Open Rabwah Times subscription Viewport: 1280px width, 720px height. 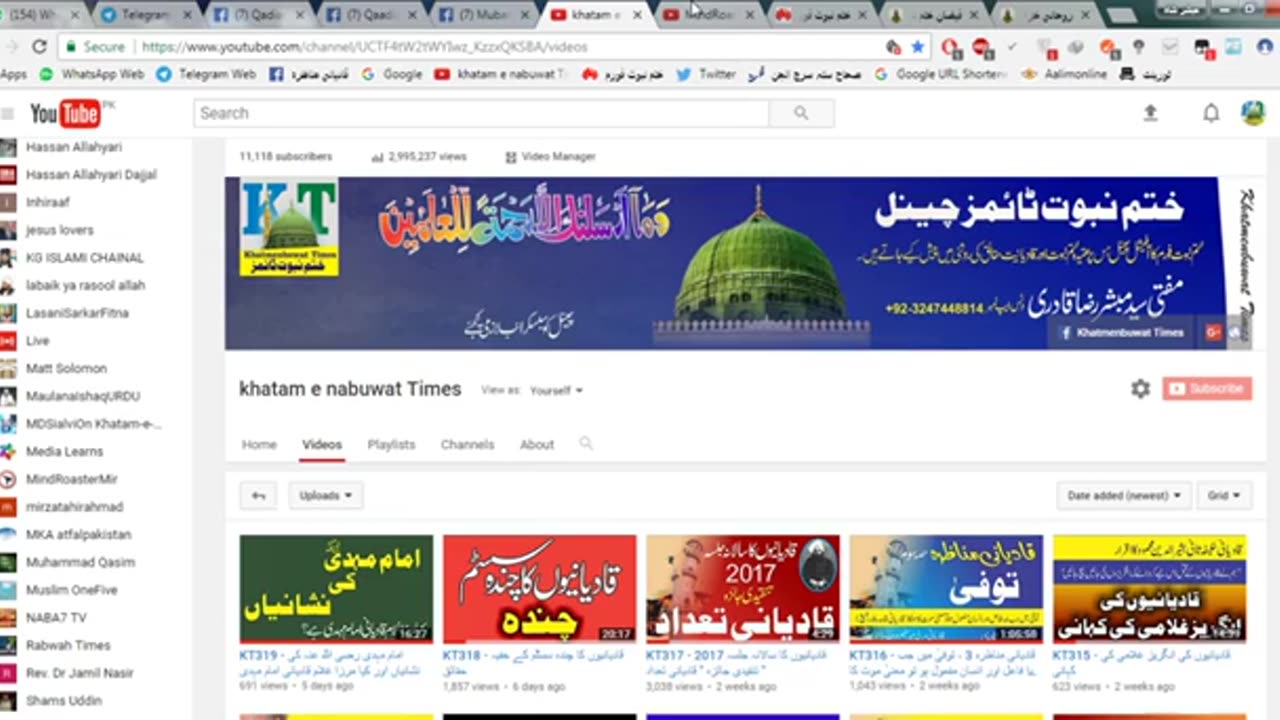point(68,645)
